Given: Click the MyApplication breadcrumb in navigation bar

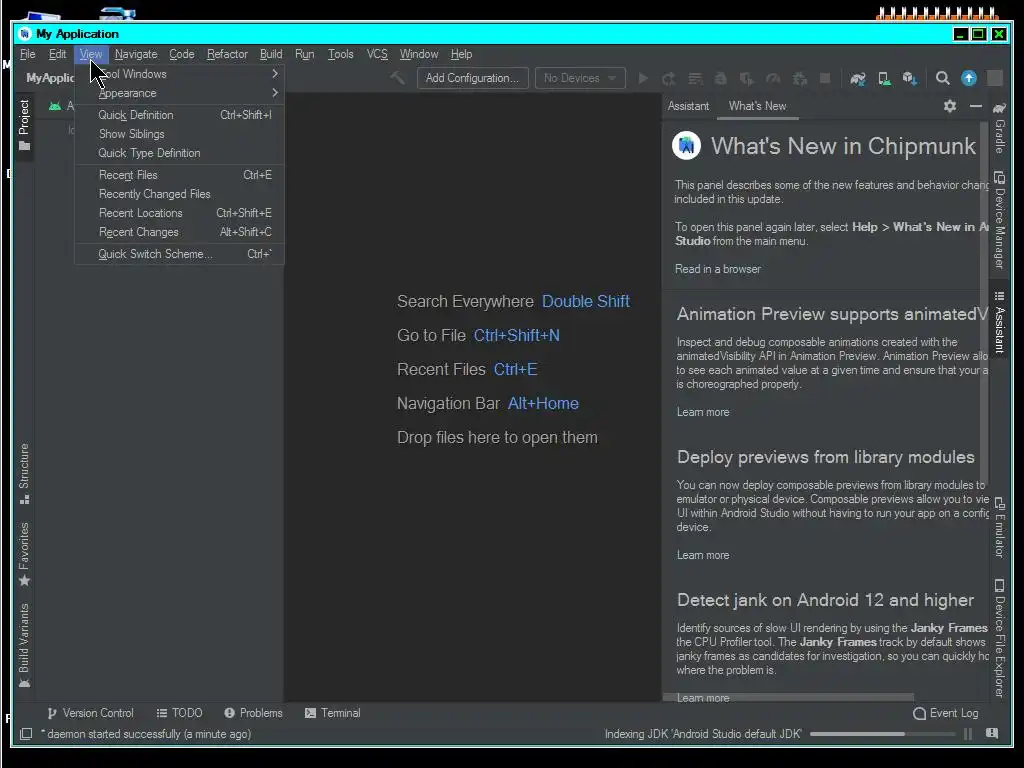Looking at the screenshot, I should click(x=50, y=78).
